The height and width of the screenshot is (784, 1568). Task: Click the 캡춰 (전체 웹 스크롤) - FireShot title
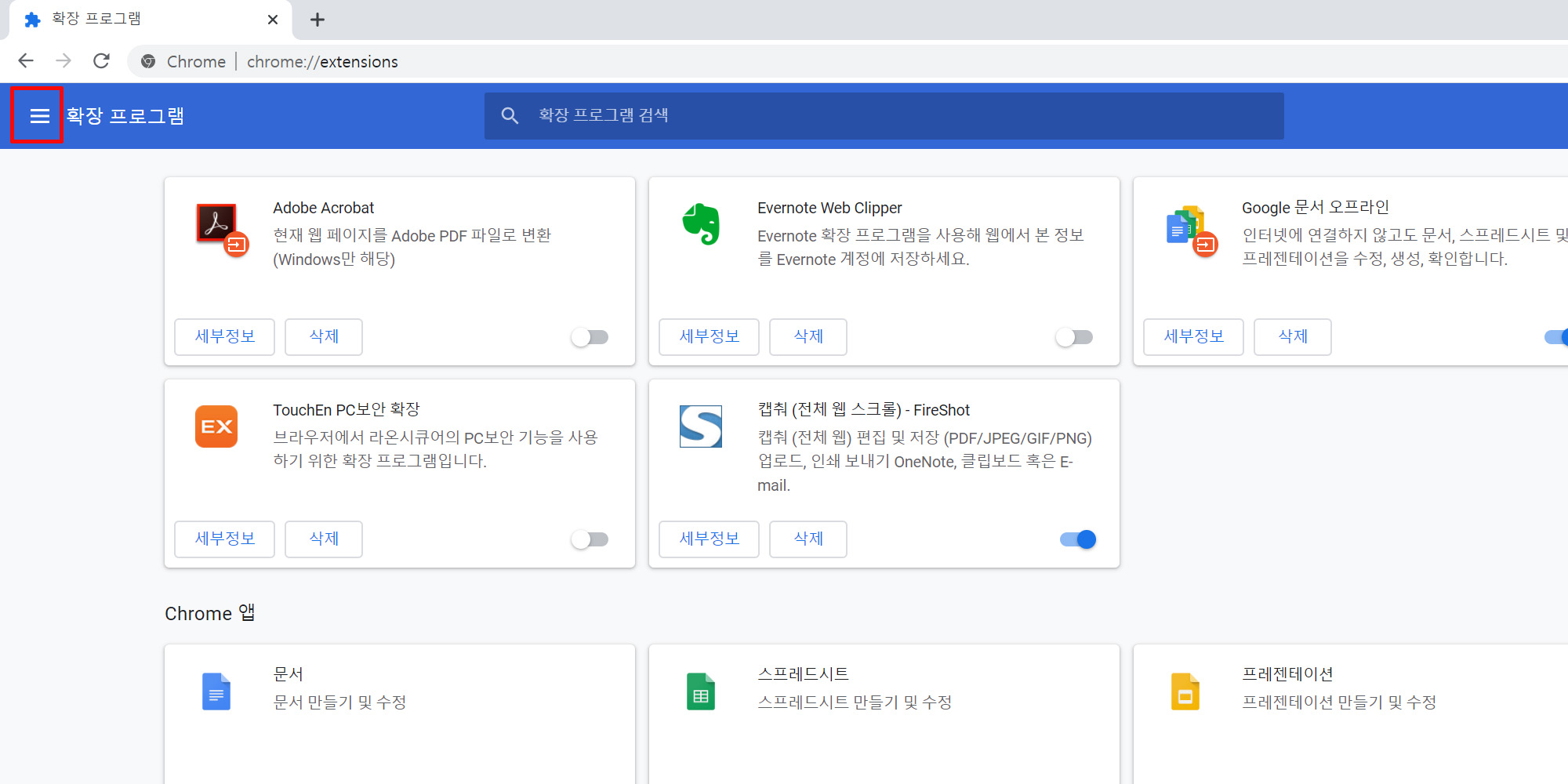click(863, 410)
